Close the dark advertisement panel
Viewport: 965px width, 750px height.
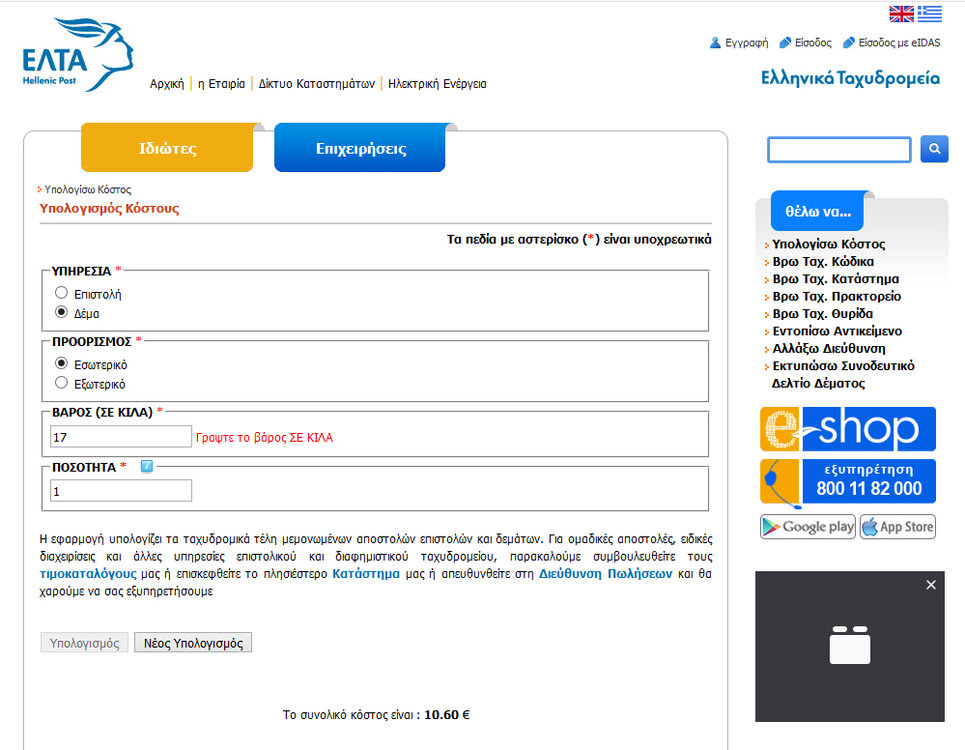[931, 585]
